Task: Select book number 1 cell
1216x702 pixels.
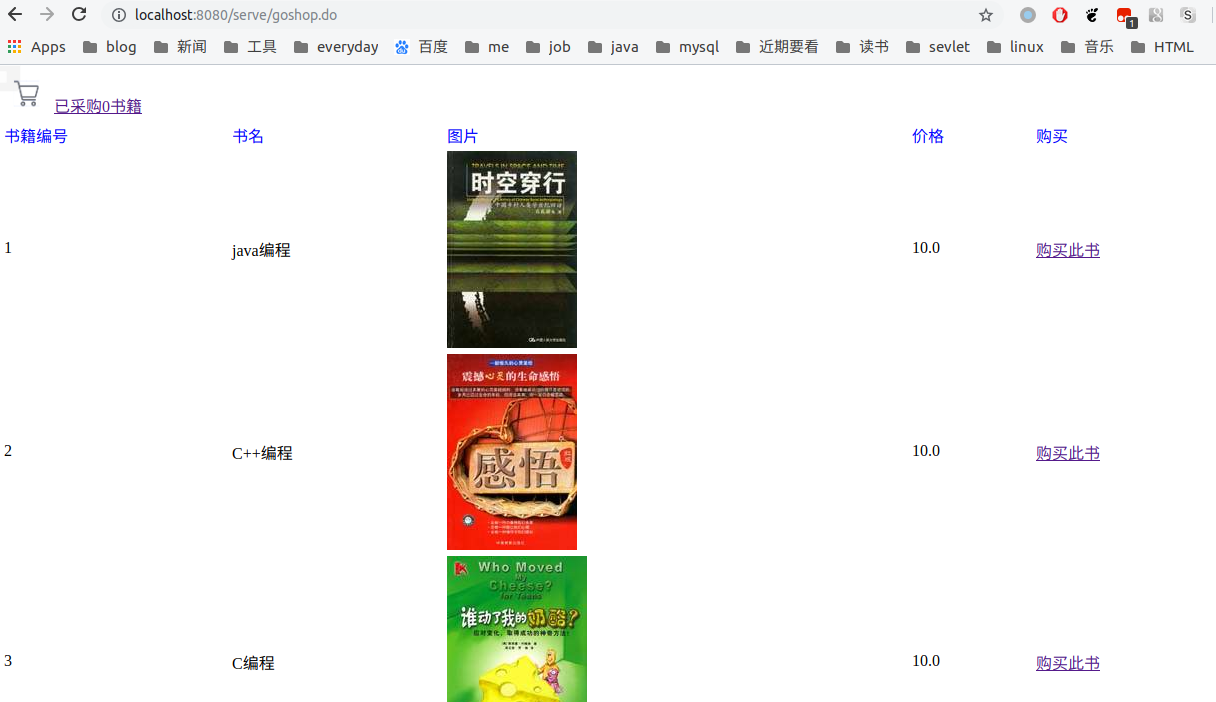Action: coord(8,248)
